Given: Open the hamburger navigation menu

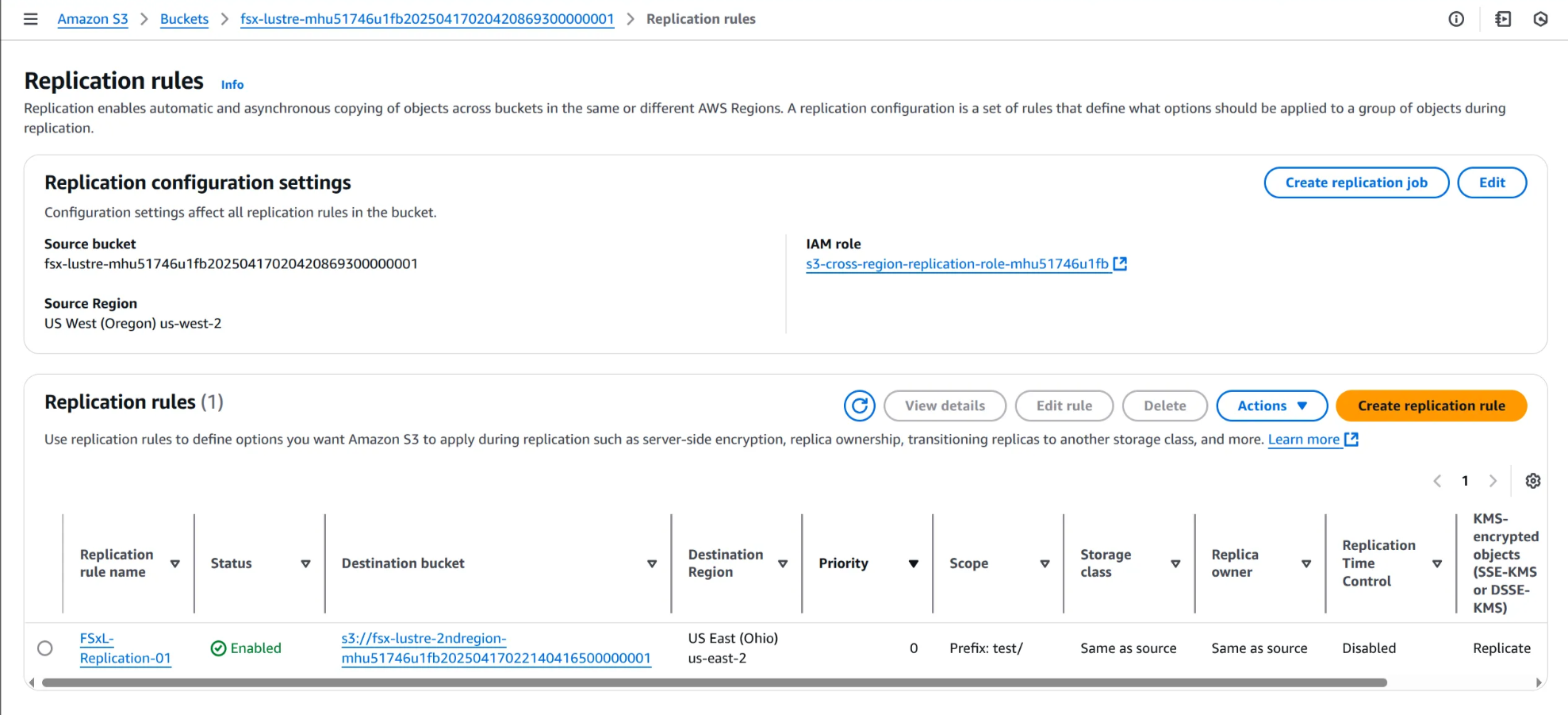Looking at the screenshot, I should coord(31,19).
